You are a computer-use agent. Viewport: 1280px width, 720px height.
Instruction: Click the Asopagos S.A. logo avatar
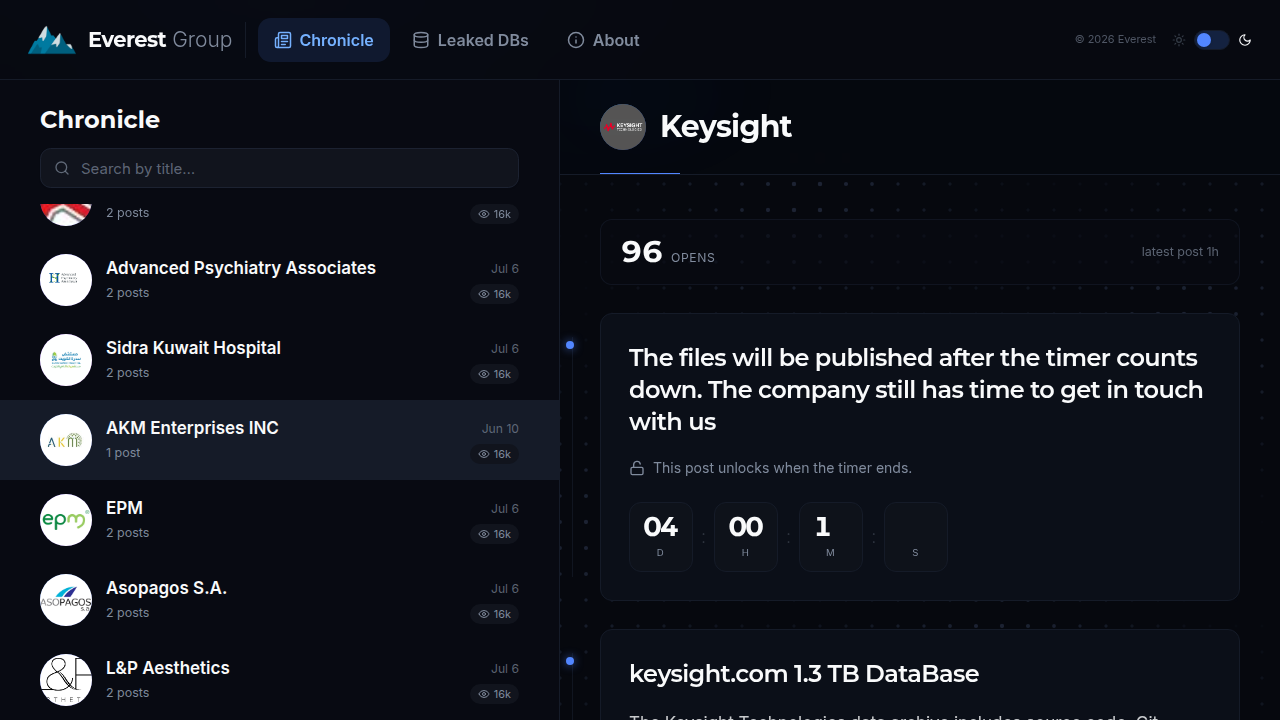66,600
